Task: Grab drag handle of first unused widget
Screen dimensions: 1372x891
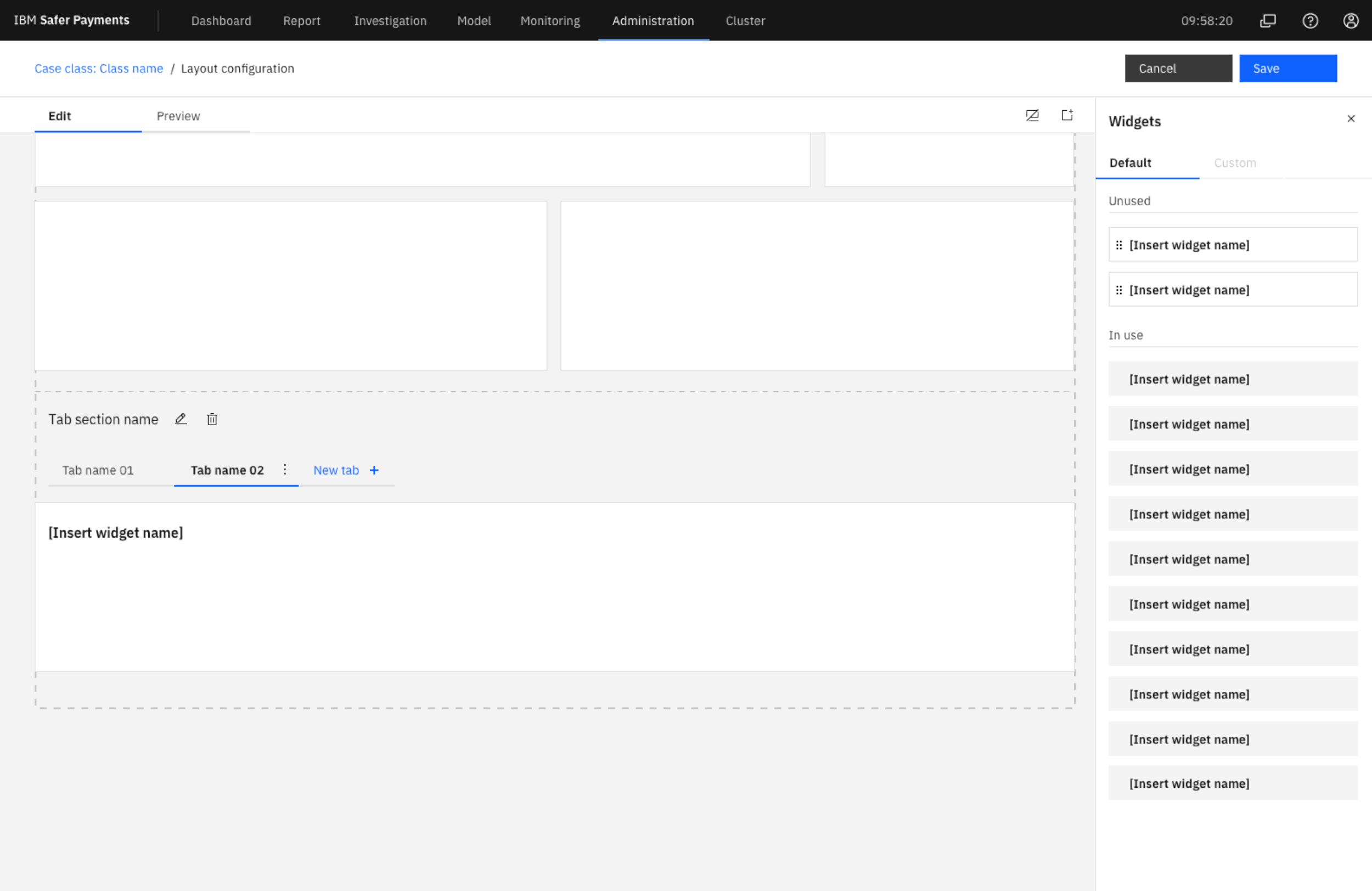Action: pyautogui.click(x=1119, y=245)
